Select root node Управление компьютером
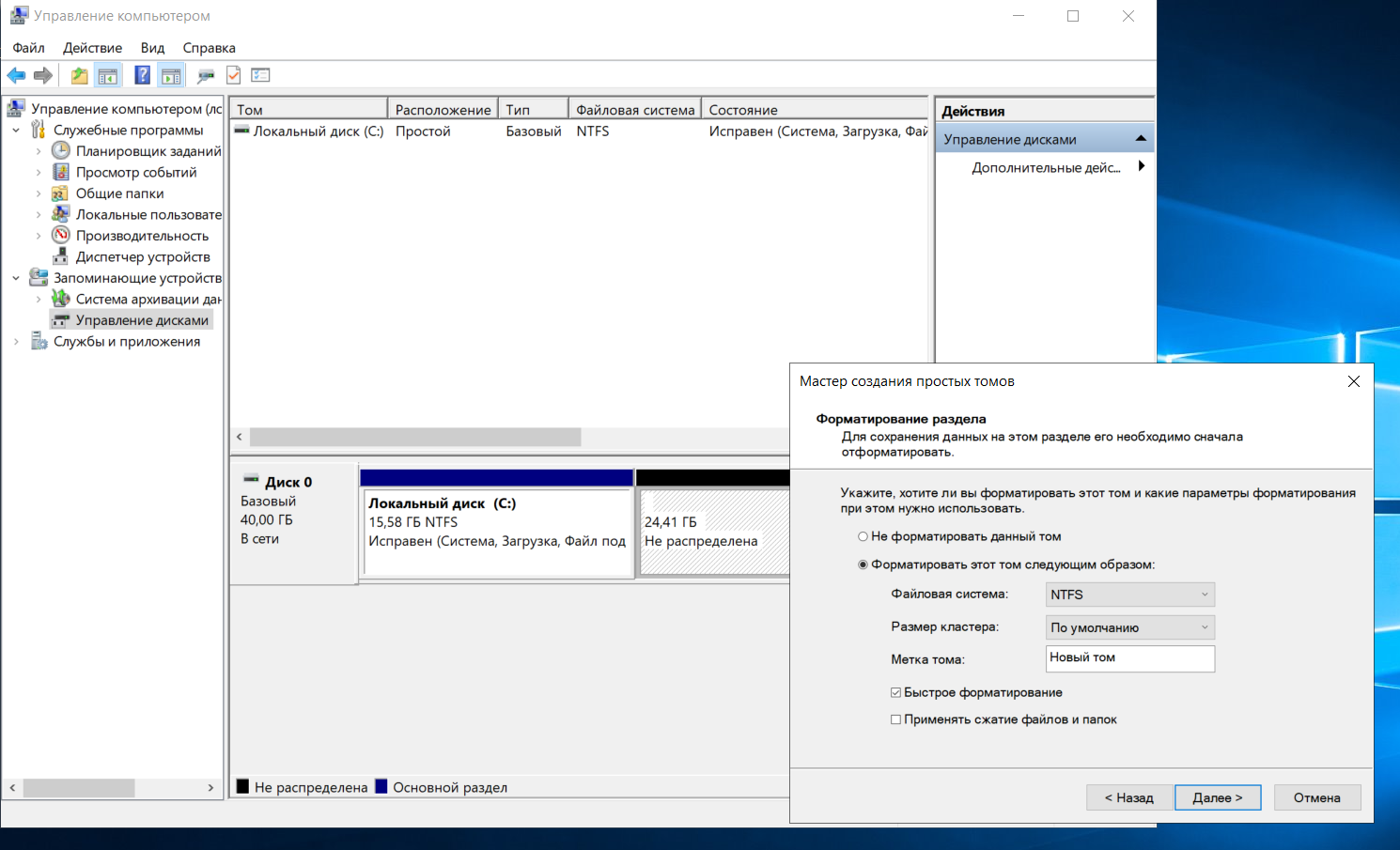 tap(126, 109)
